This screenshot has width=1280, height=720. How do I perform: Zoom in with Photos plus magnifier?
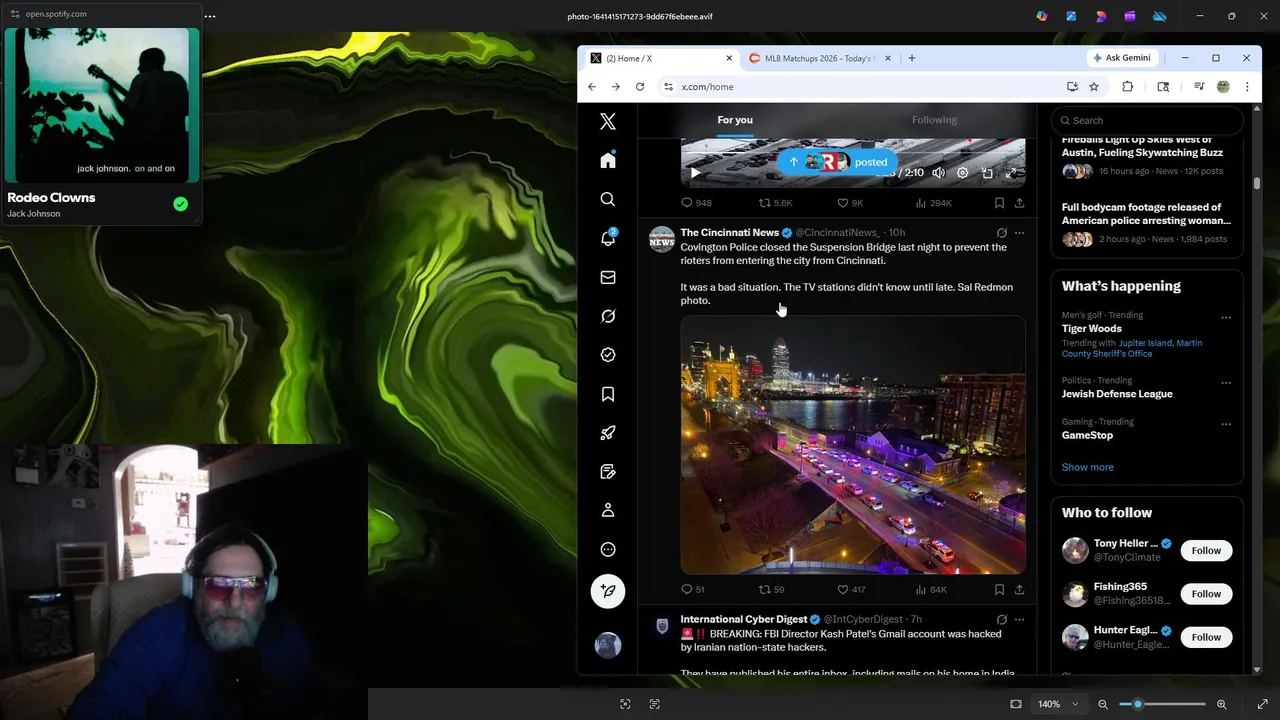click(x=1222, y=704)
